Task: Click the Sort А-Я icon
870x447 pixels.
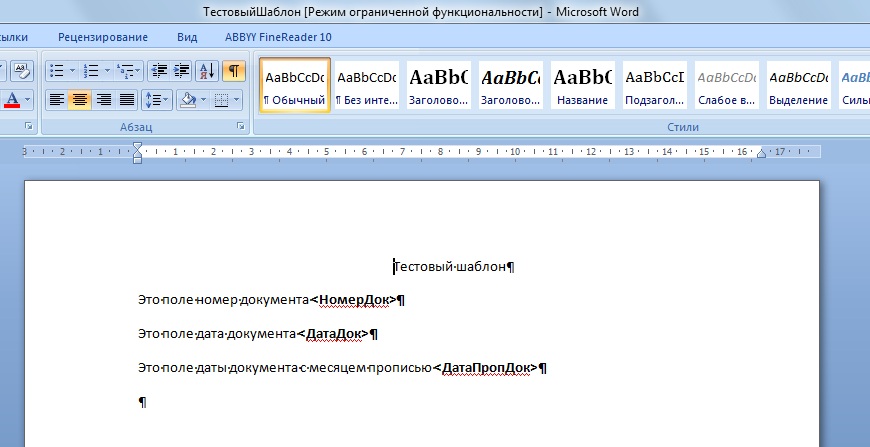Action: click(x=207, y=71)
